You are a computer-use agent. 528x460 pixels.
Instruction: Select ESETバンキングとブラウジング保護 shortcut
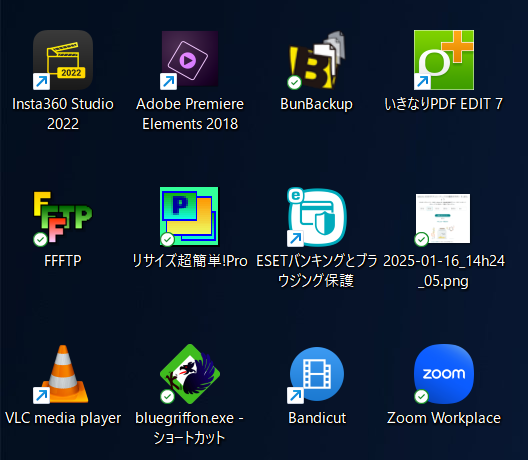(317, 217)
